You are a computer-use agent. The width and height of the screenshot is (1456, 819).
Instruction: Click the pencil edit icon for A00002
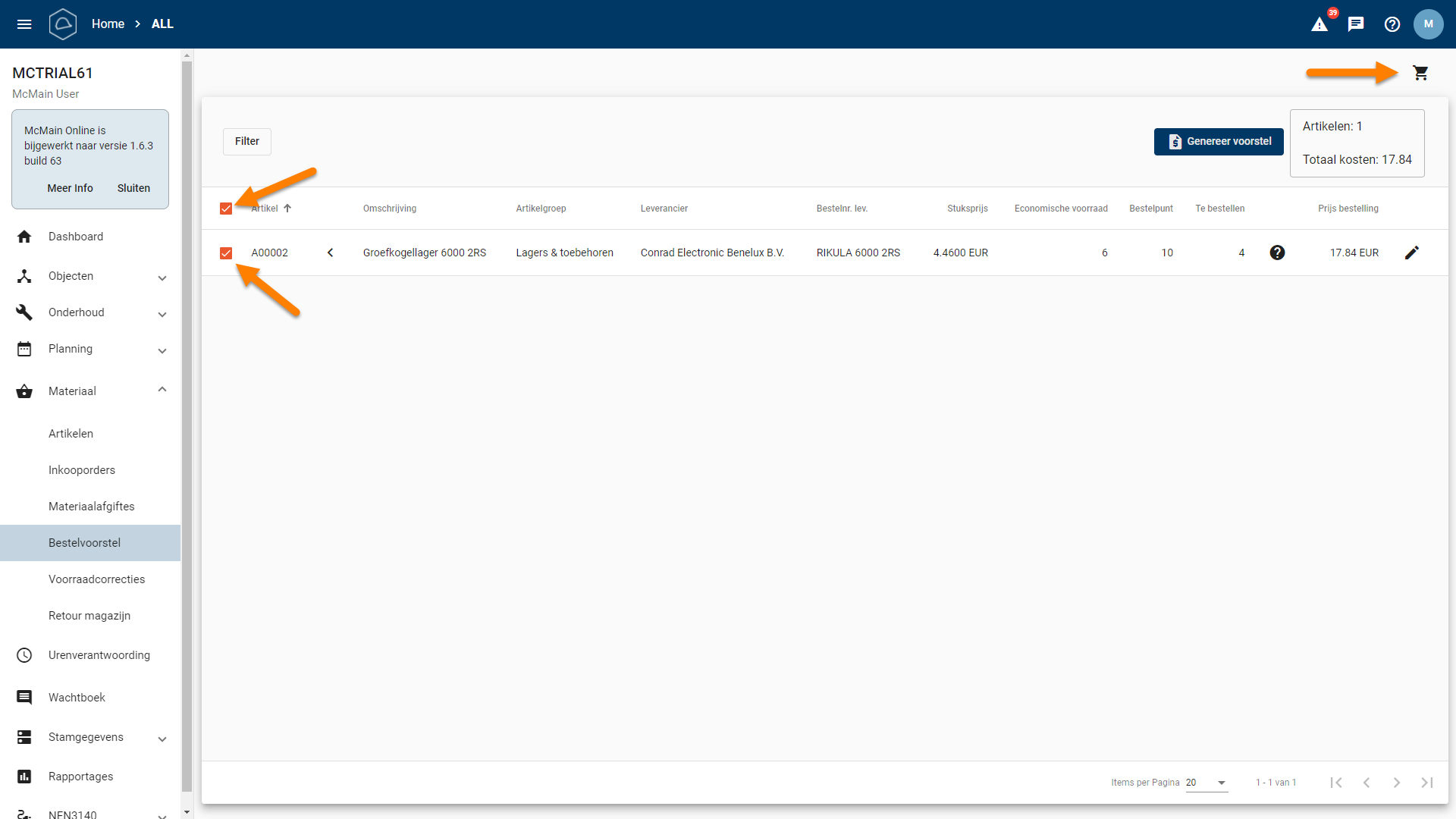click(x=1411, y=253)
